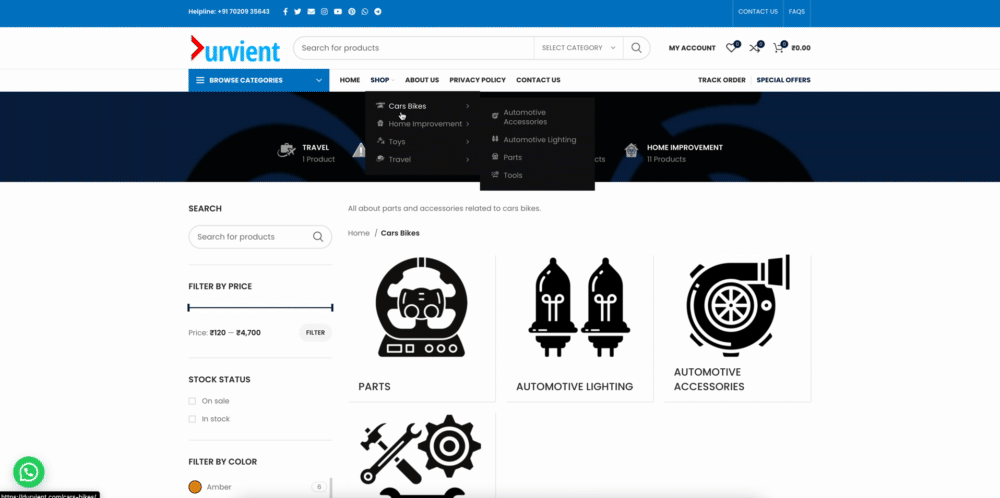1000x498 pixels.
Task: Click the AUTOMOTIVE LIGHTING card title
Action: click(575, 386)
